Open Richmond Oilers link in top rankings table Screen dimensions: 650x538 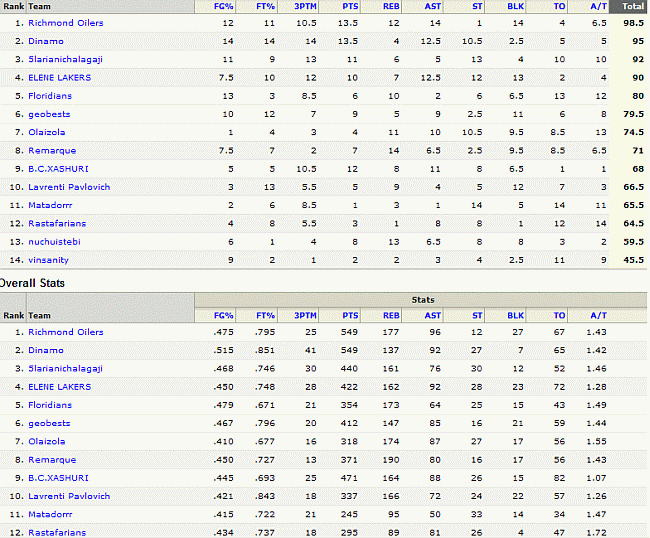(x=65, y=23)
